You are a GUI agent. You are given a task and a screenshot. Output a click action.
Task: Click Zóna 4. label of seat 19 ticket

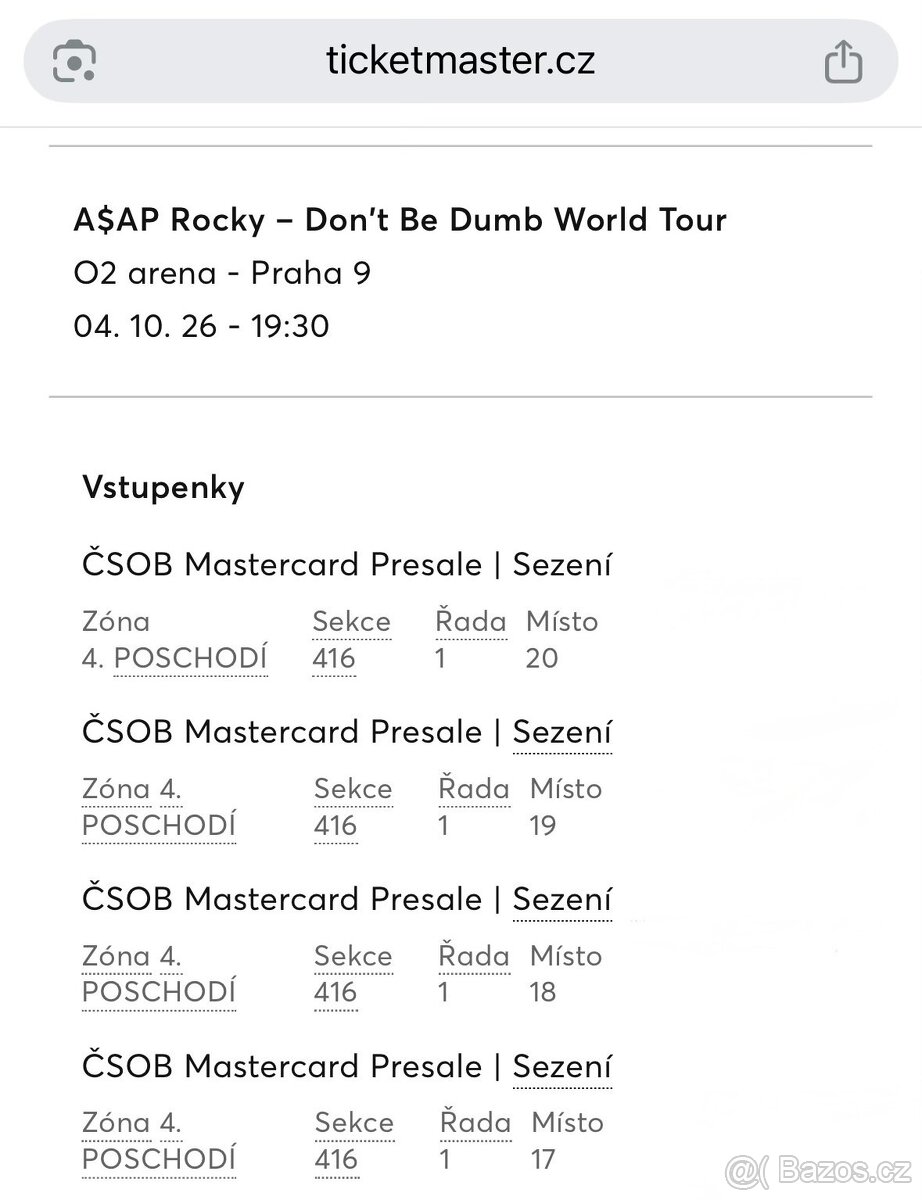coord(132,790)
